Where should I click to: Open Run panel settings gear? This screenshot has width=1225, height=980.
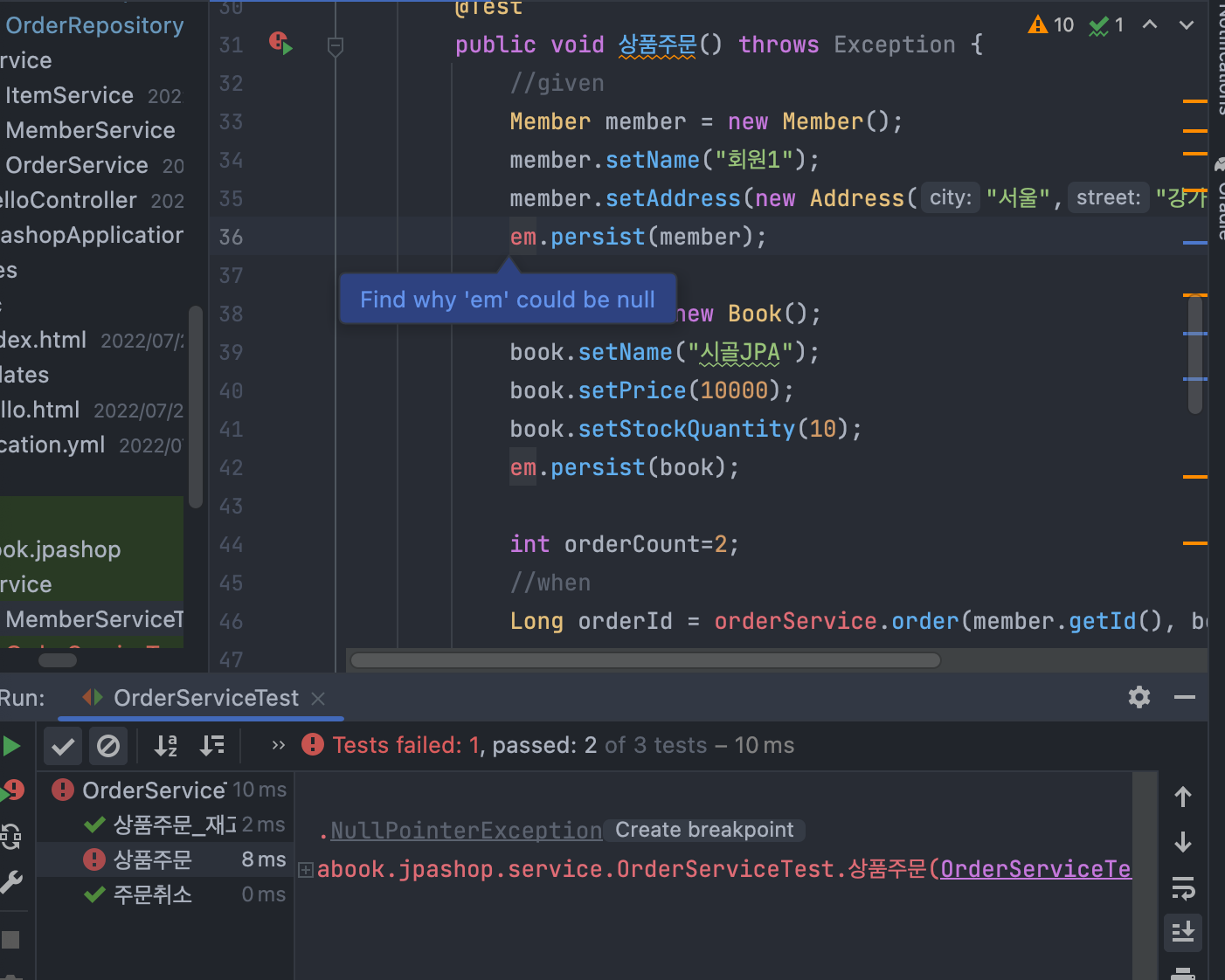tap(1139, 697)
